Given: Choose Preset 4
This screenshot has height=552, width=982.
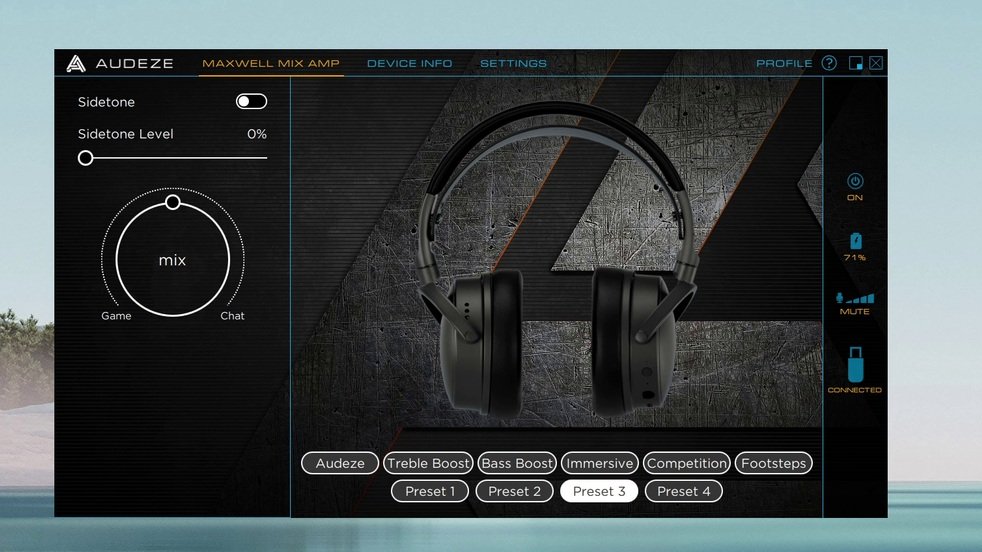Looking at the screenshot, I should 684,491.
